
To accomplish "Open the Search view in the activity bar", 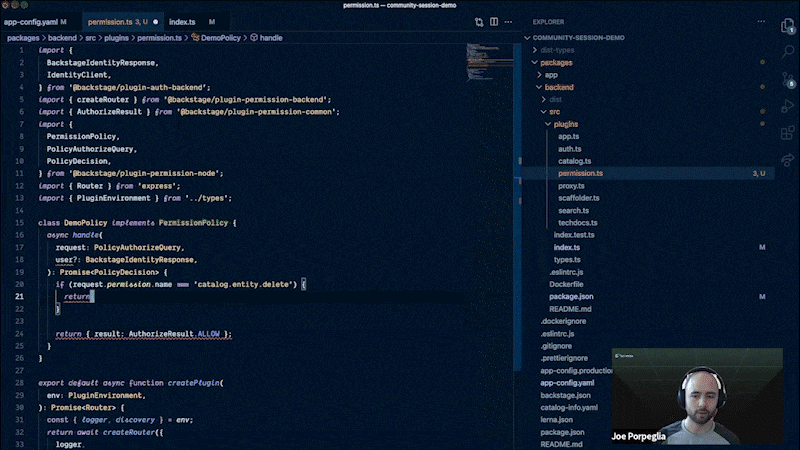I will point(787,51).
